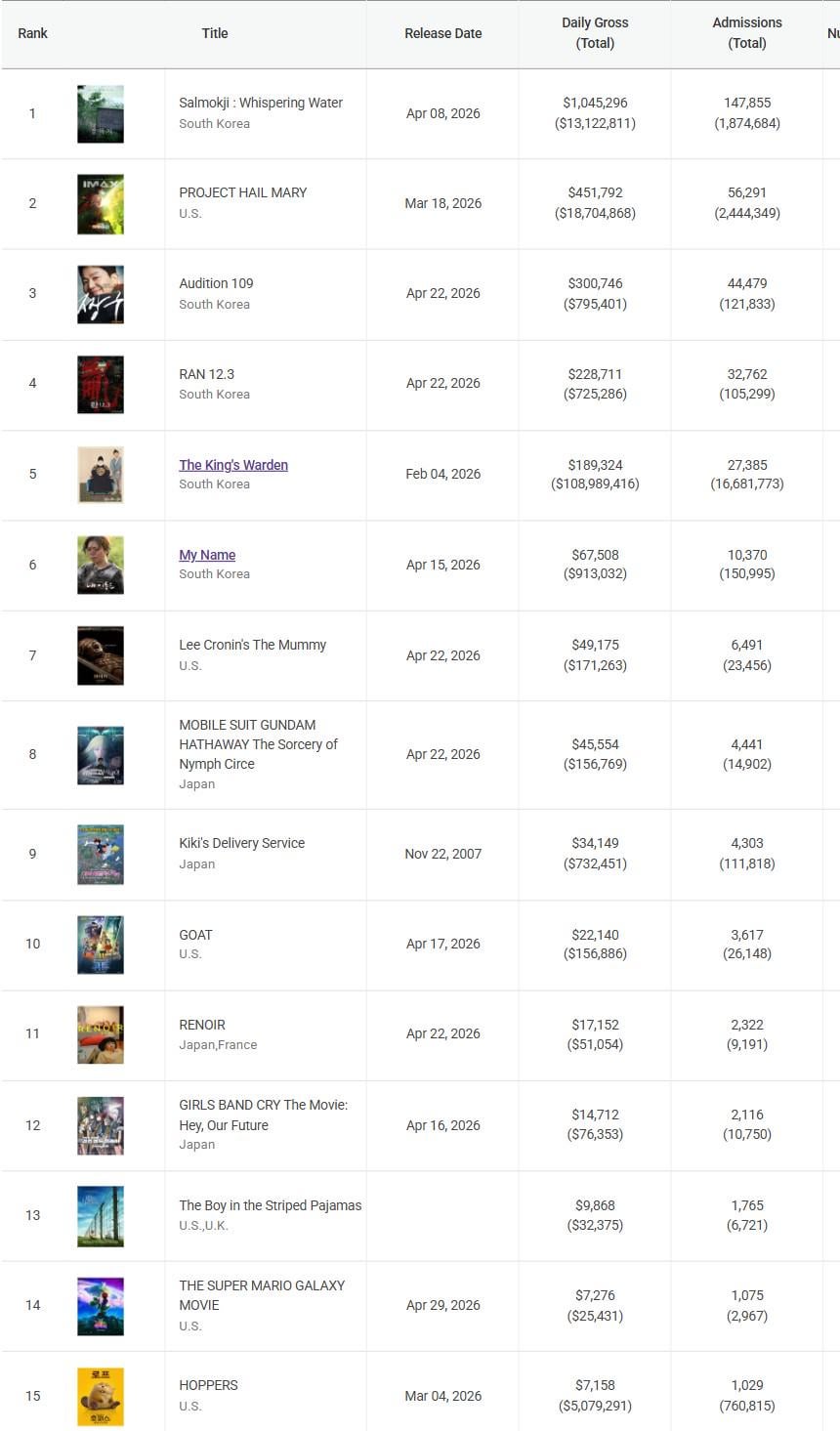
Task: Sort by the Release Date header
Action: [442, 33]
